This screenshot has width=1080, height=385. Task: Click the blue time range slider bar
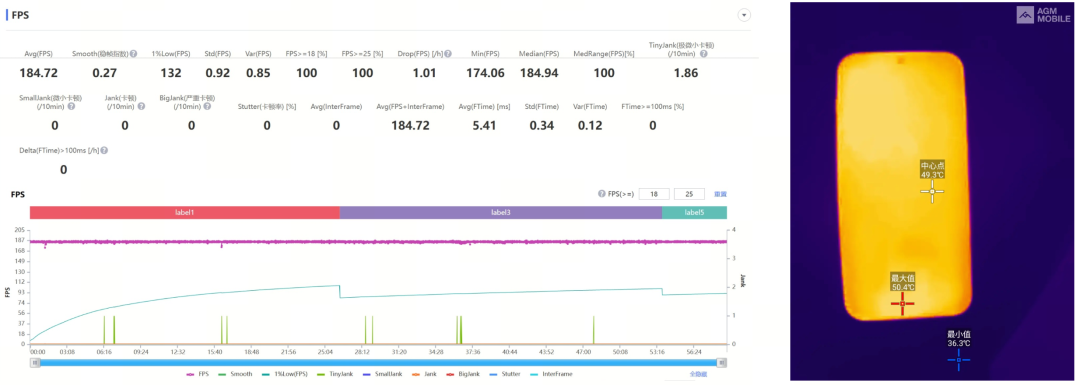pos(378,362)
